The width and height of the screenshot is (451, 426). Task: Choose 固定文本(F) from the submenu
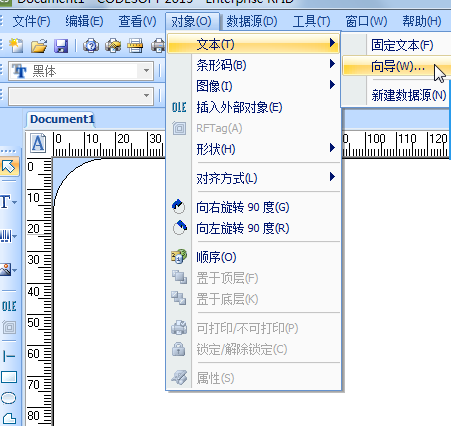402,45
